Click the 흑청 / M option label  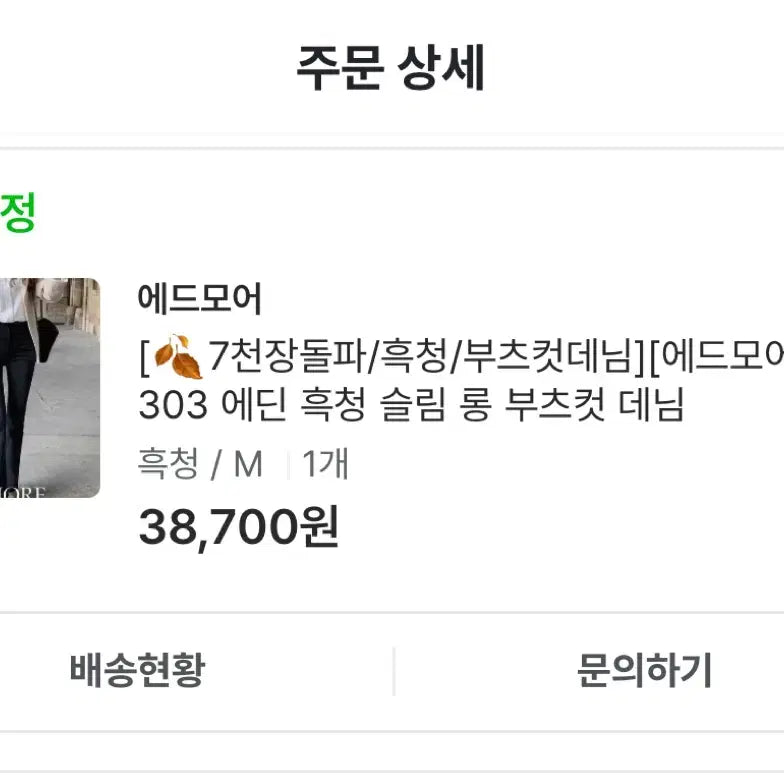[x=200, y=464]
